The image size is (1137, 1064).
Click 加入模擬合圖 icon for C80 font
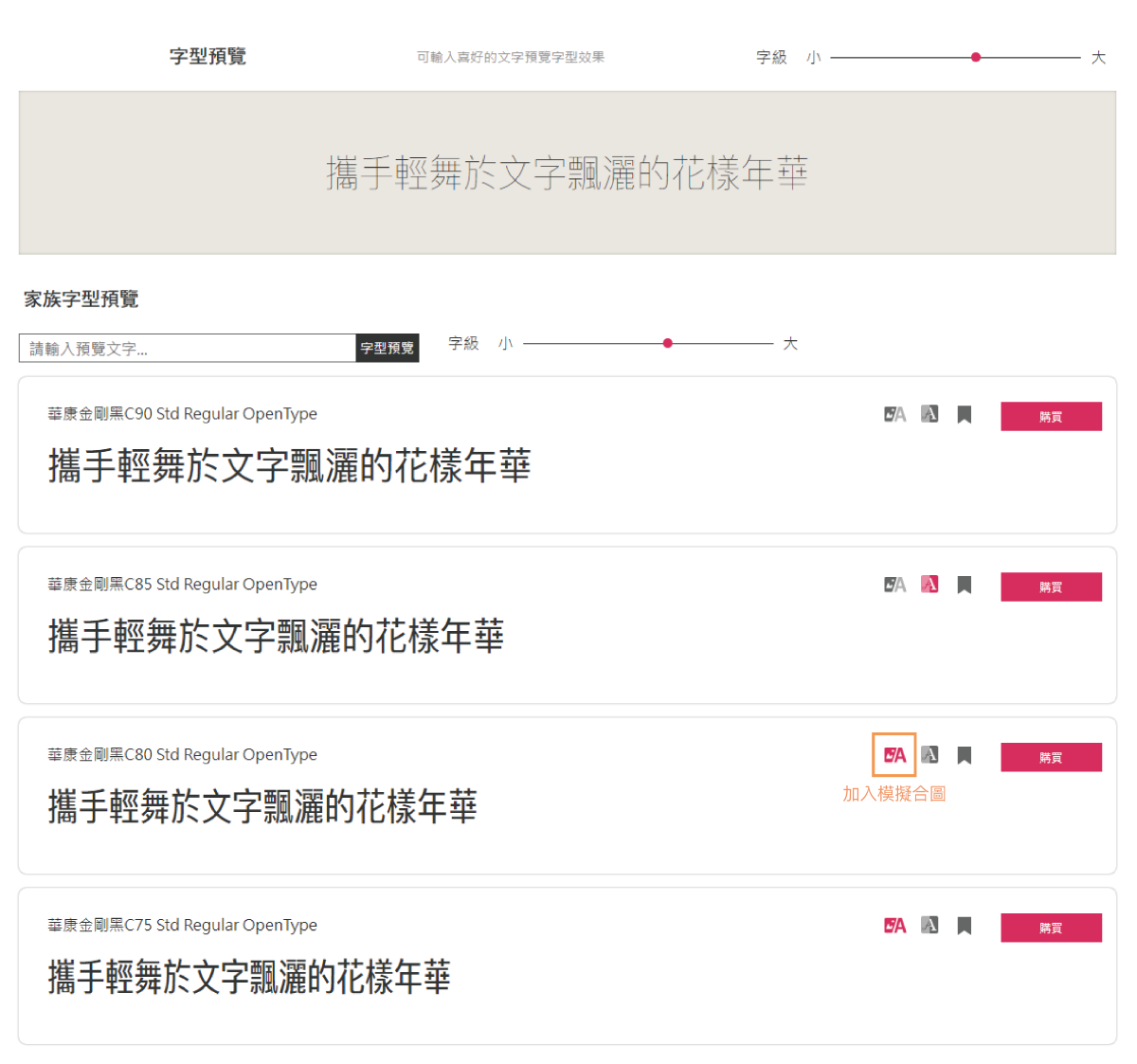pos(894,755)
